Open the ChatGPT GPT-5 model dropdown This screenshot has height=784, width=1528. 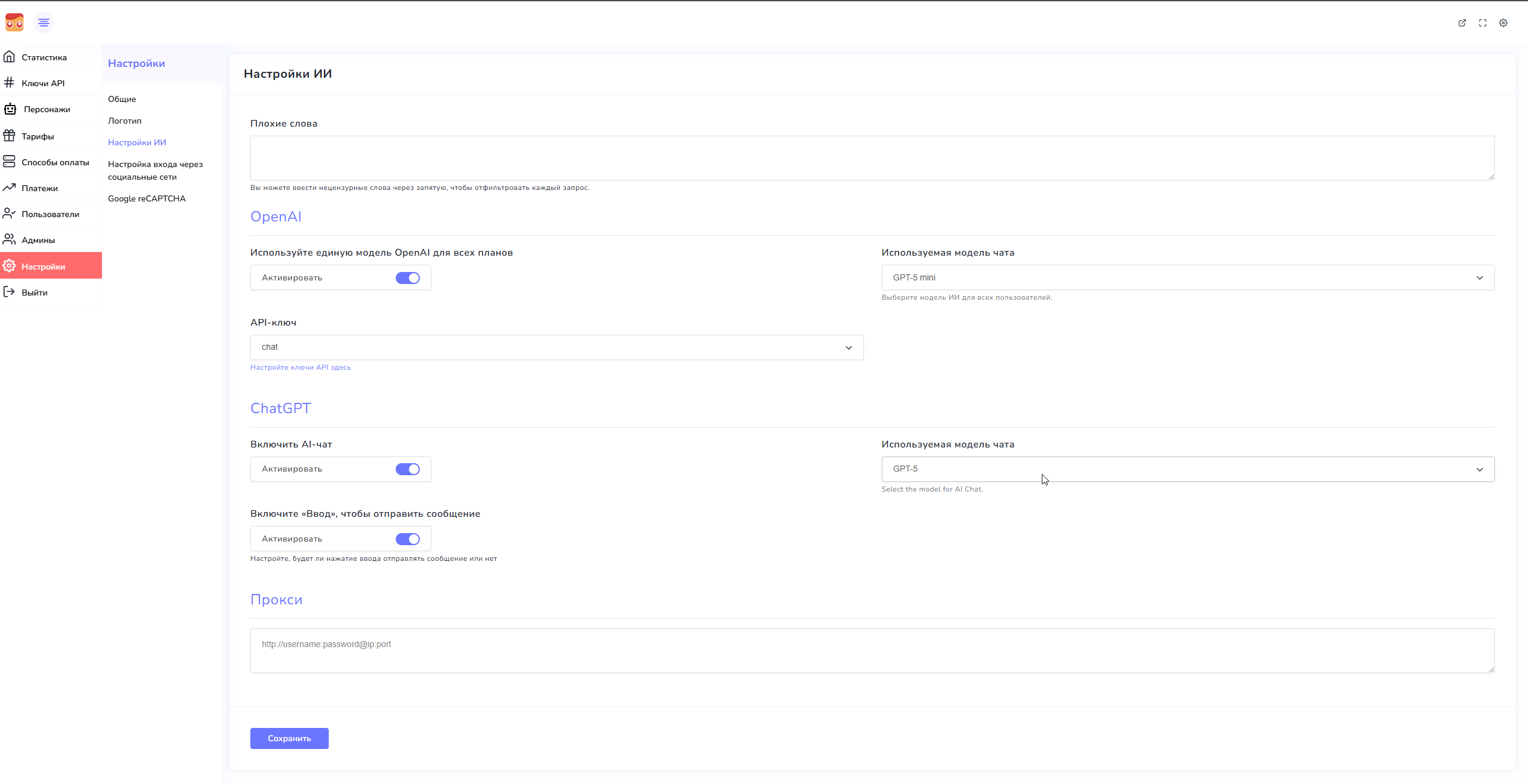tap(1187, 469)
